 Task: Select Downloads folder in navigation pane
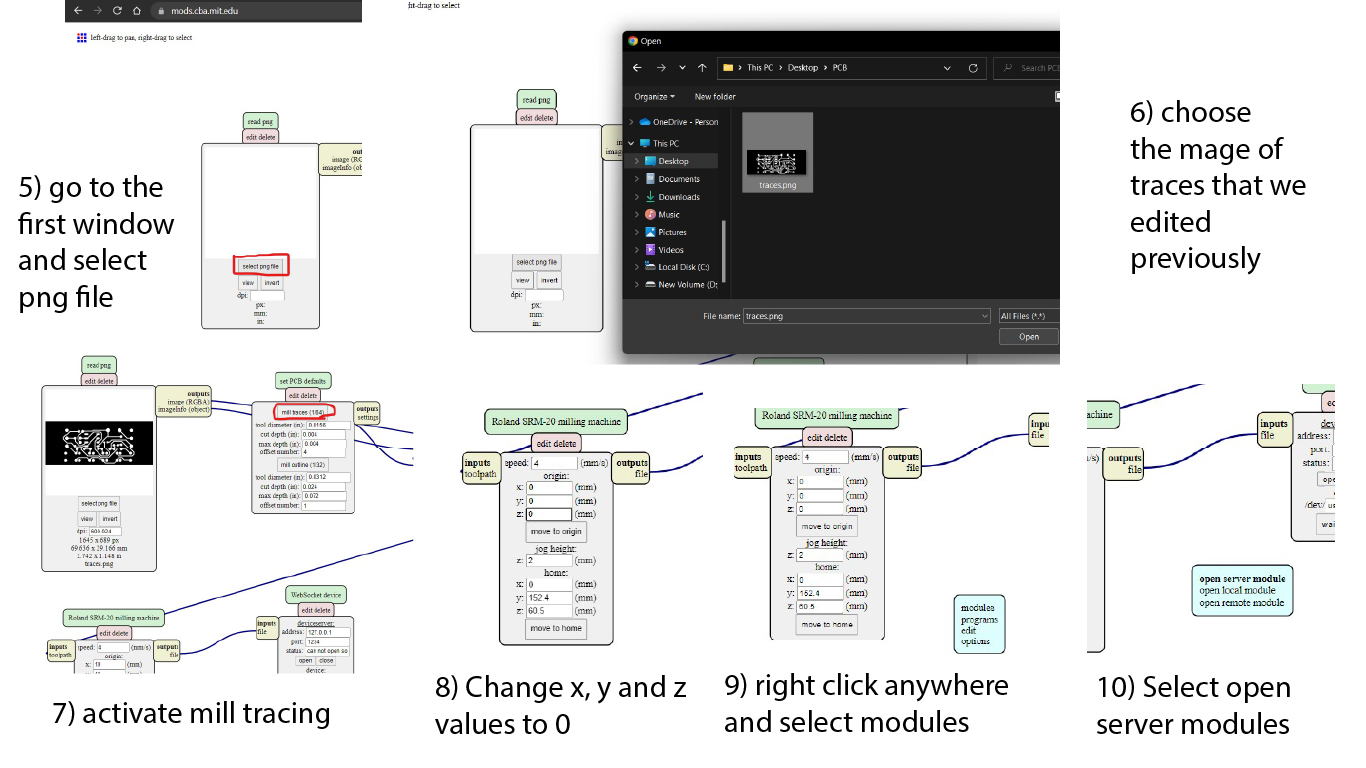point(678,197)
